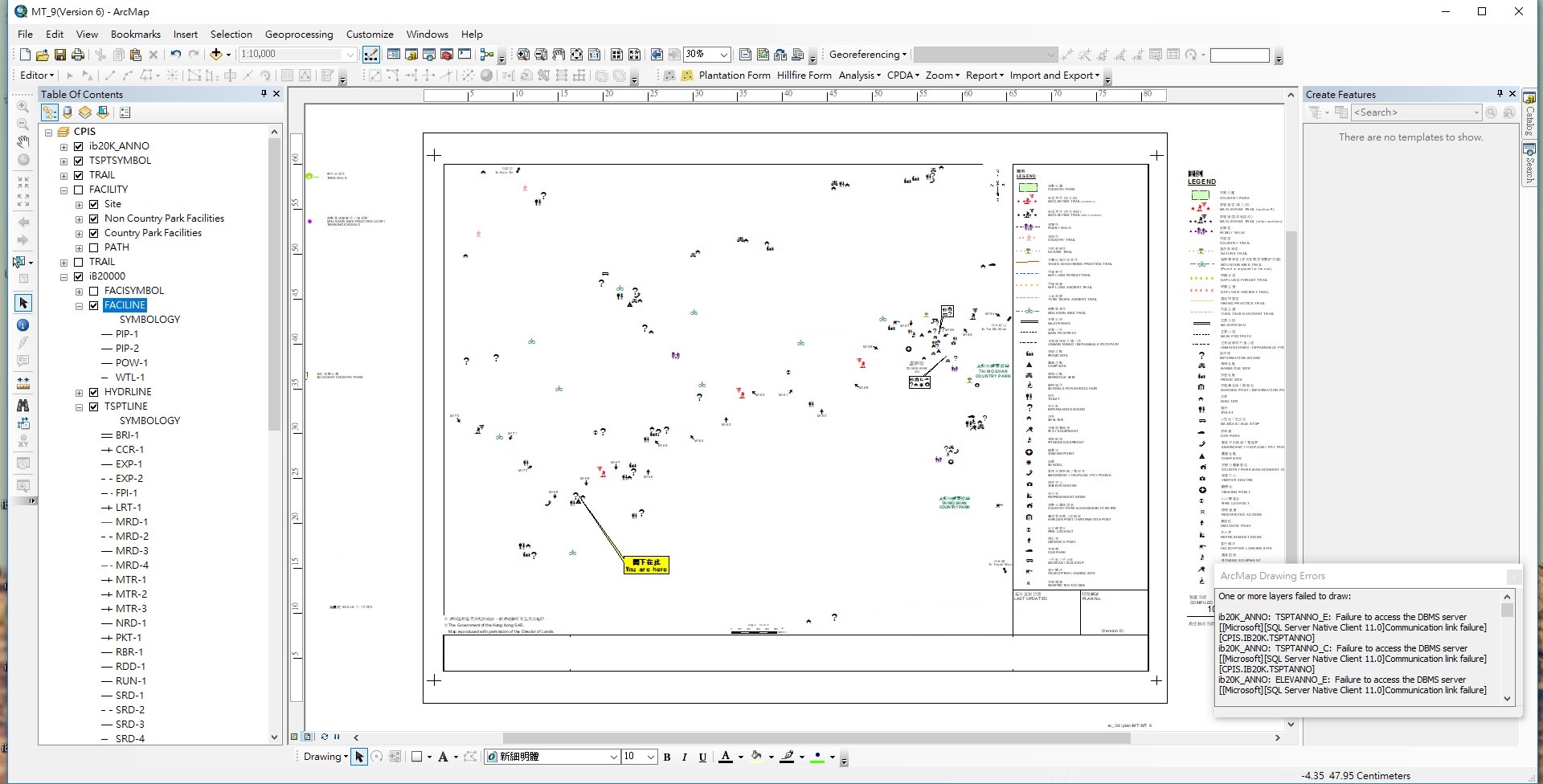Click the Hillfire Form button
This screenshot has height=784, width=1543.
[x=804, y=76]
